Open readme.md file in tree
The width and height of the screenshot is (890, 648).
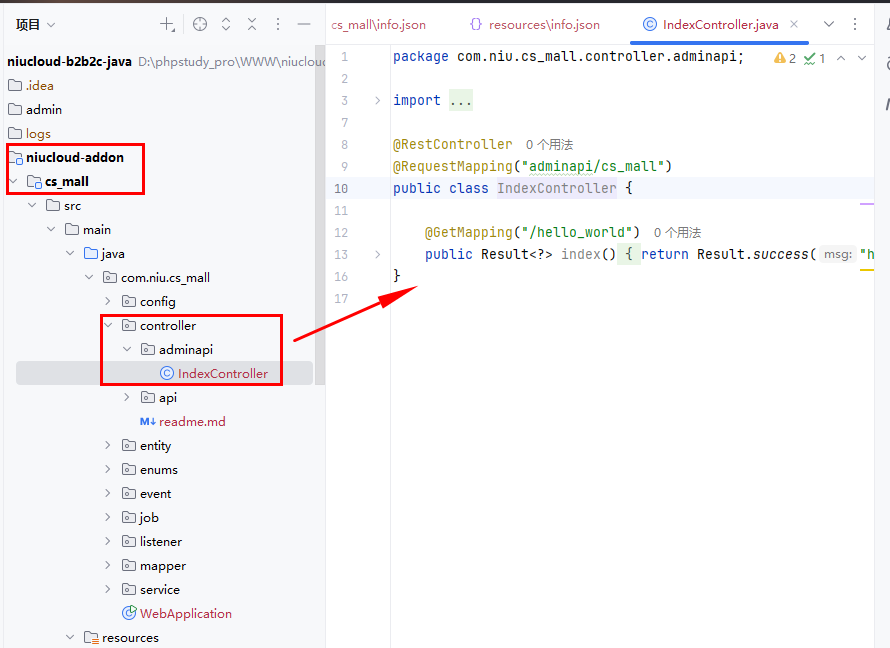191,422
